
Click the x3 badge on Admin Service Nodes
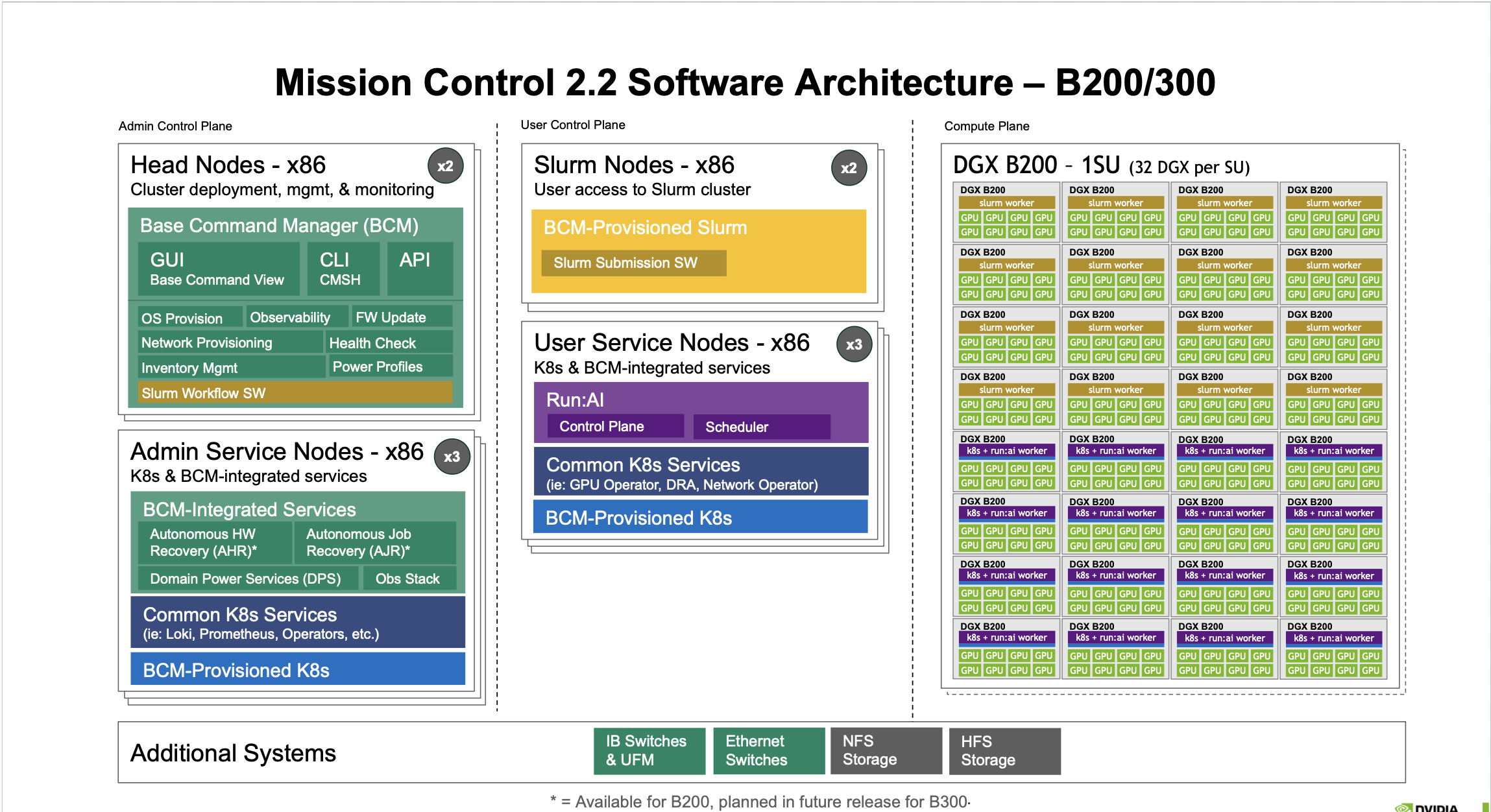tap(452, 457)
